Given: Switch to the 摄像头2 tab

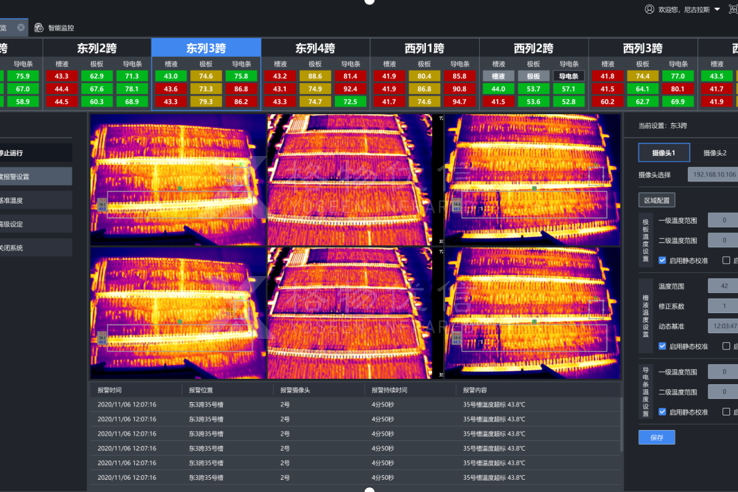Looking at the screenshot, I should coord(714,153).
